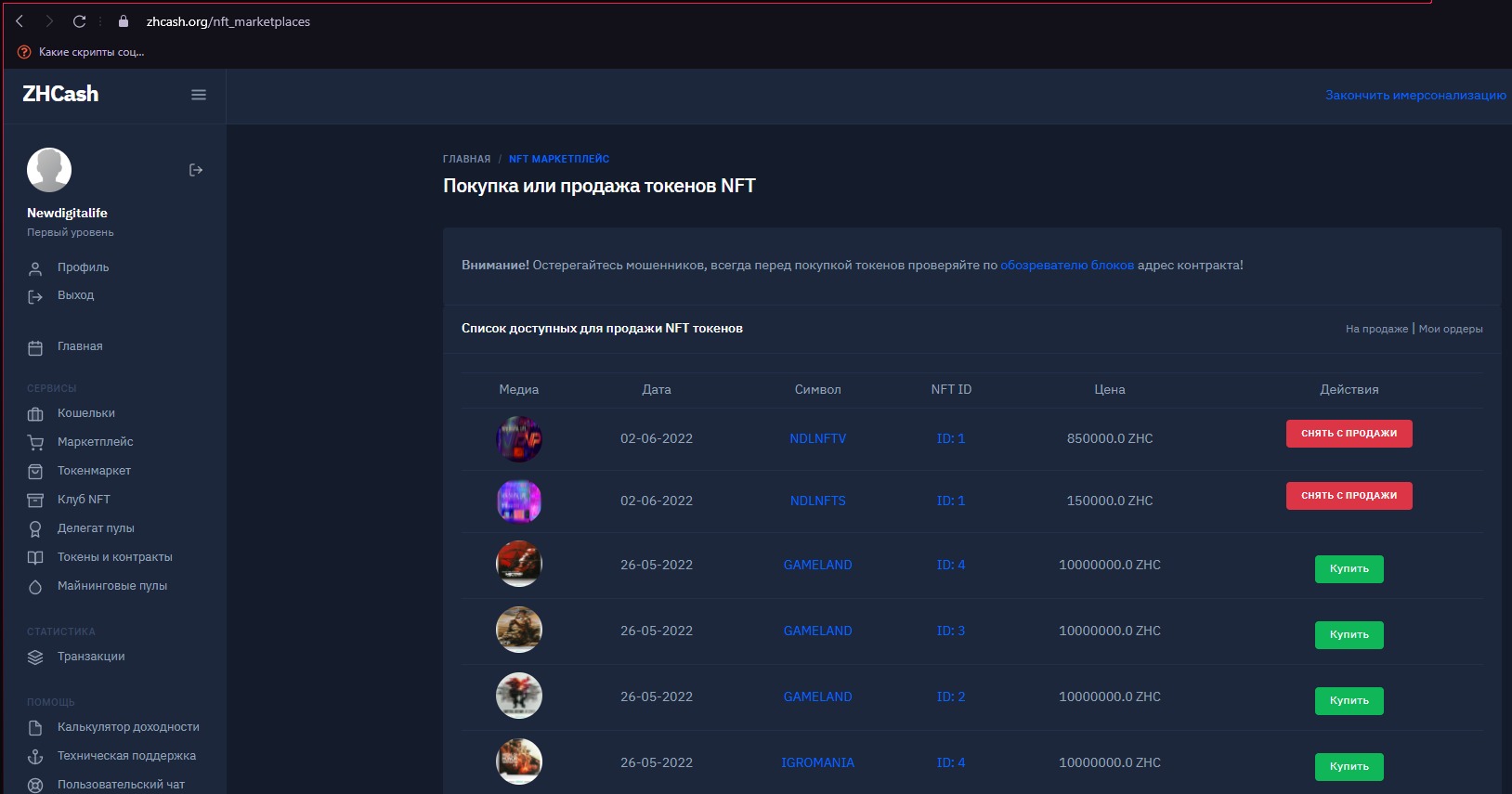Click the Маркетплейс shopping cart icon

click(x=35, y=443)
